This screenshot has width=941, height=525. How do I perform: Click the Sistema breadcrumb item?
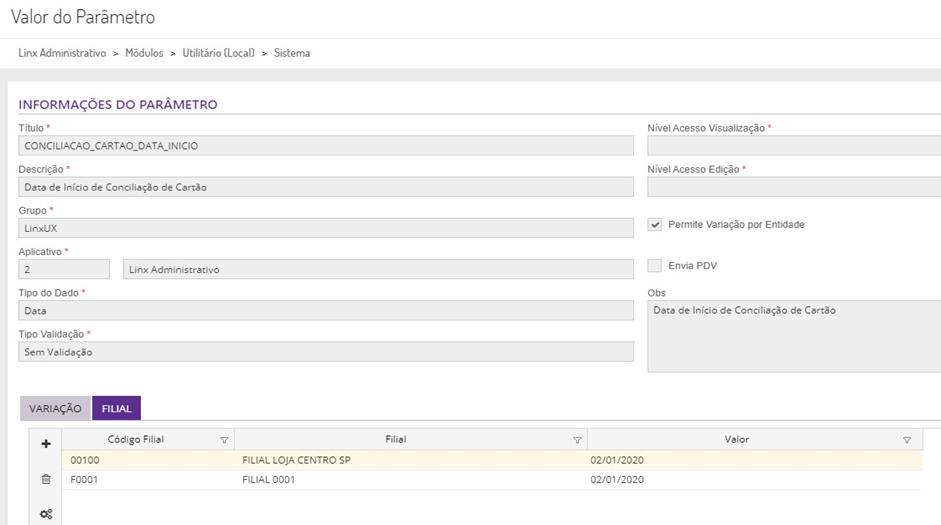(x=292, y=53)
